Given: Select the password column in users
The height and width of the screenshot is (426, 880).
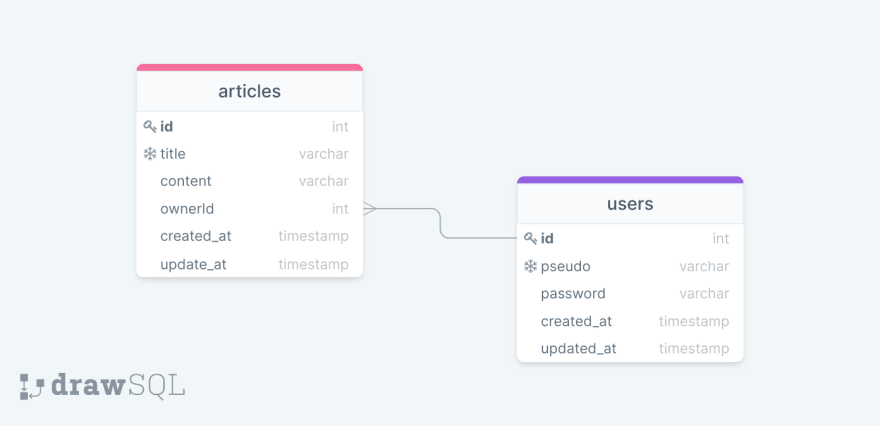Looking at the screenshot, I should pos(630,294).
